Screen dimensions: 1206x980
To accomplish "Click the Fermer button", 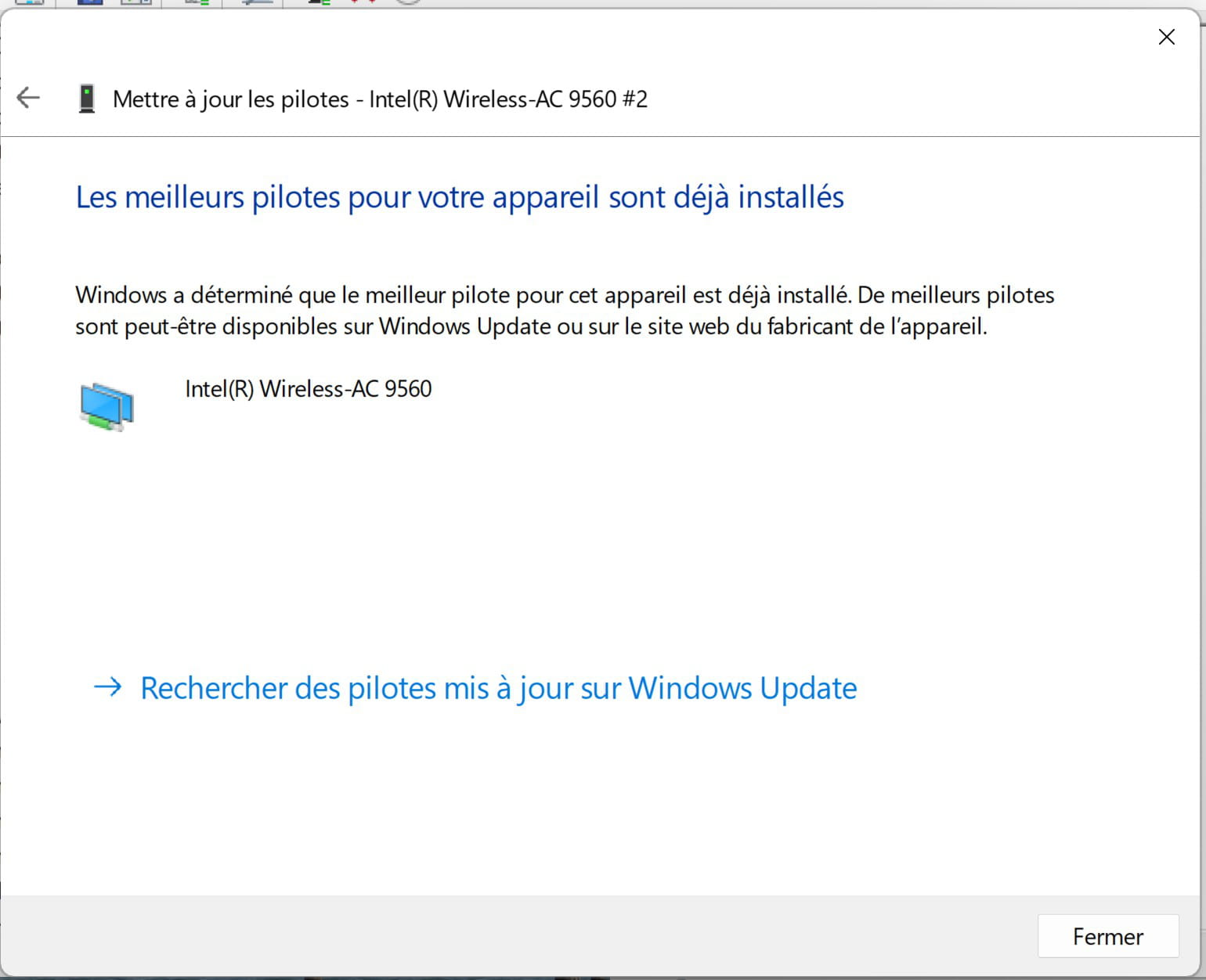I will point(1108,936).
